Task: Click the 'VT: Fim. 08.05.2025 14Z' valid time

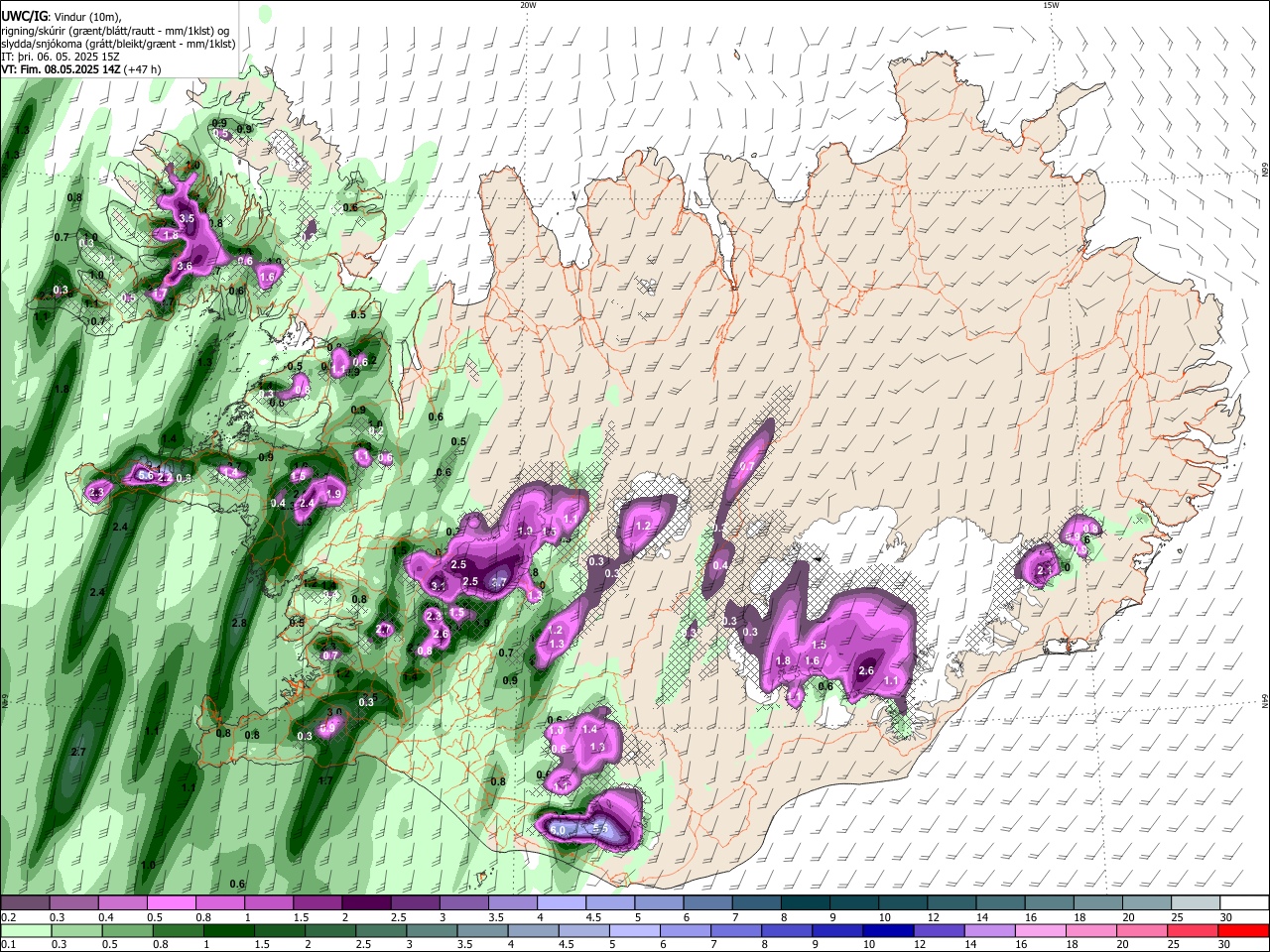Action: click(61, 69)
